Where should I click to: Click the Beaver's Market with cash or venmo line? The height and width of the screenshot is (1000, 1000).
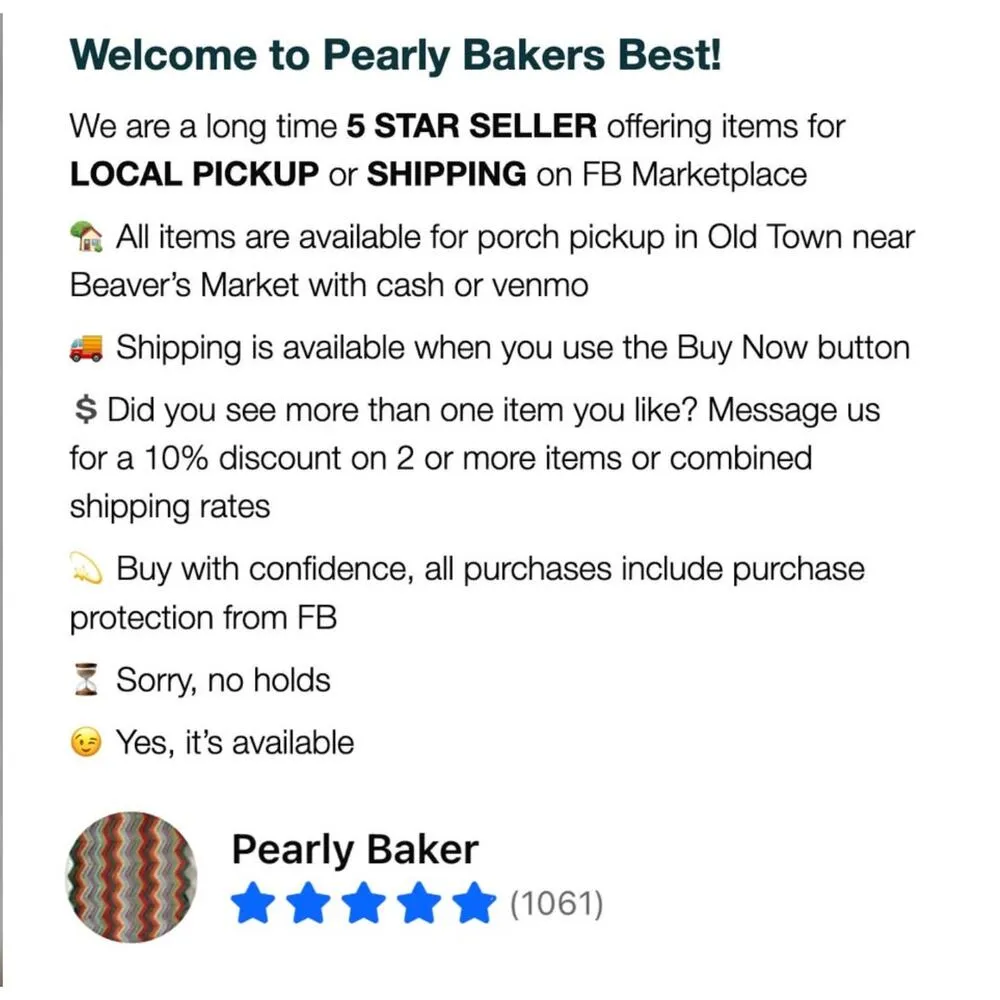(329, 286)
